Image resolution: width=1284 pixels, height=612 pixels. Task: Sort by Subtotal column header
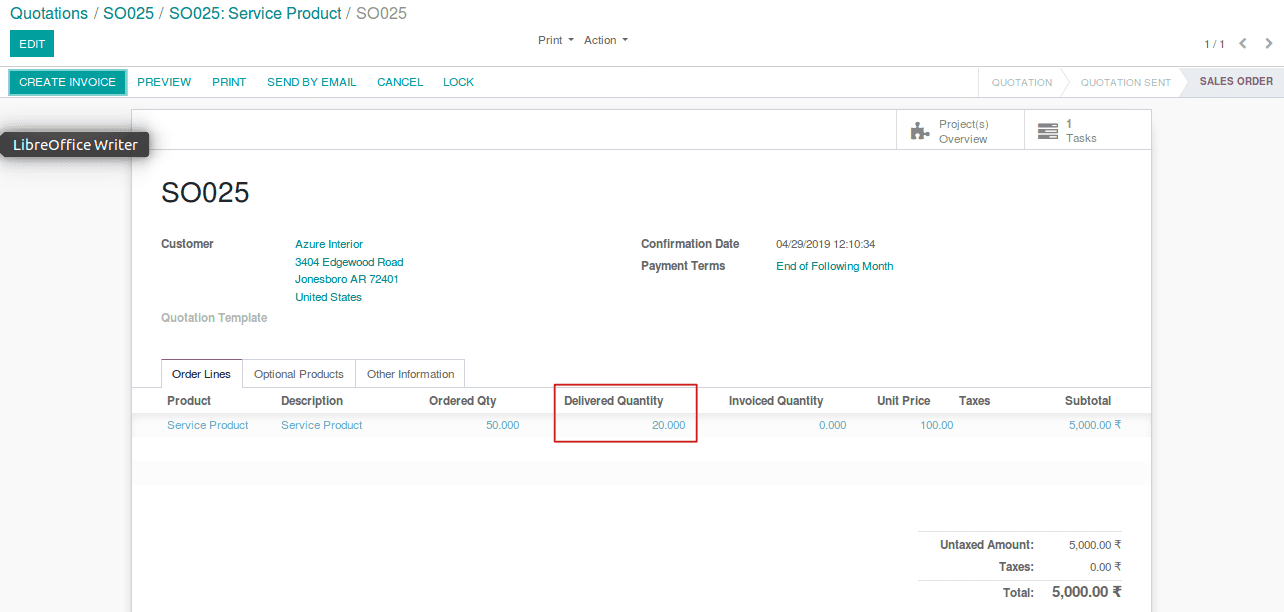pos(1088,401)
